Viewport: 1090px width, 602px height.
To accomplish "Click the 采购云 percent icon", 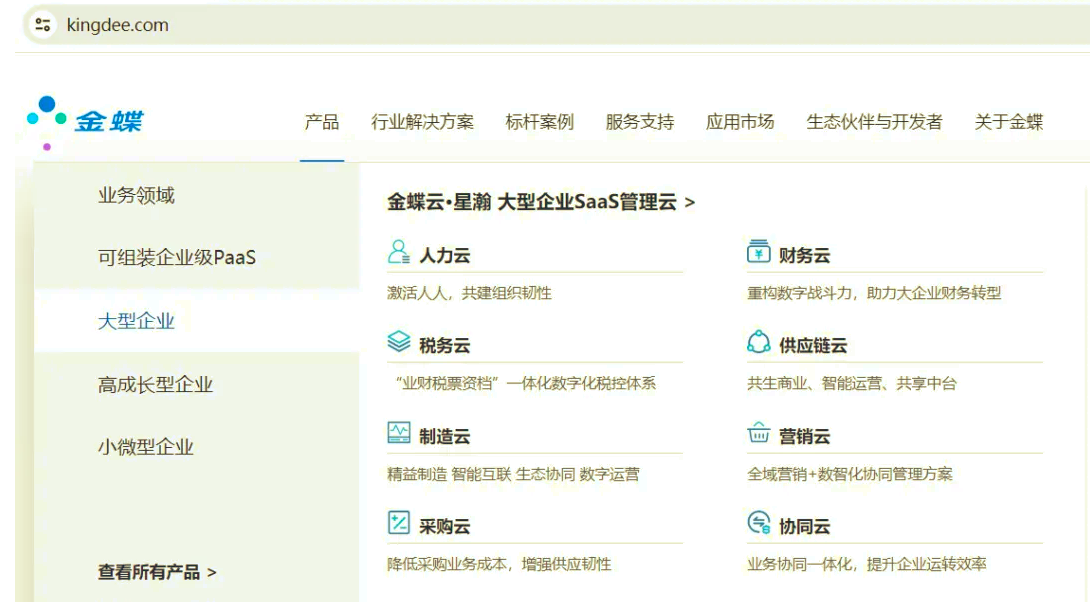I will click(399, 523).
